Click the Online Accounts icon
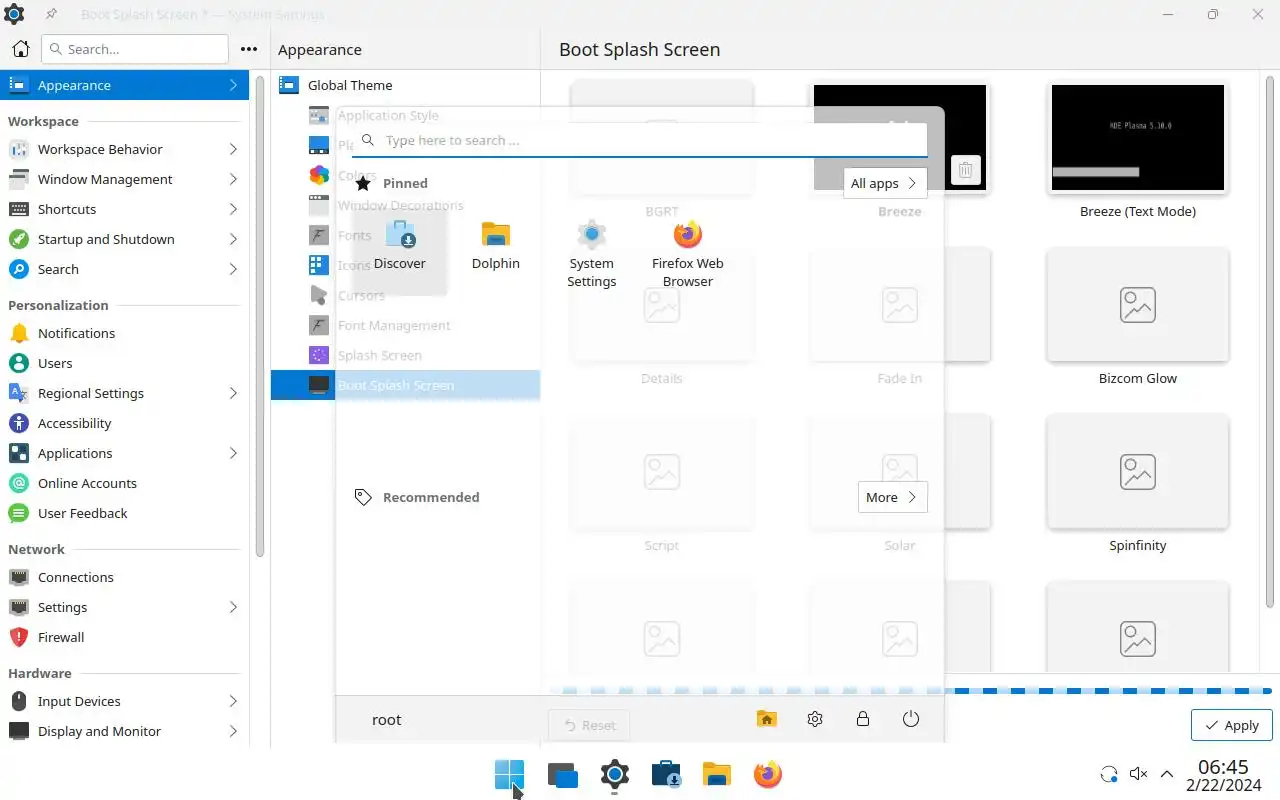 (19, 483)
